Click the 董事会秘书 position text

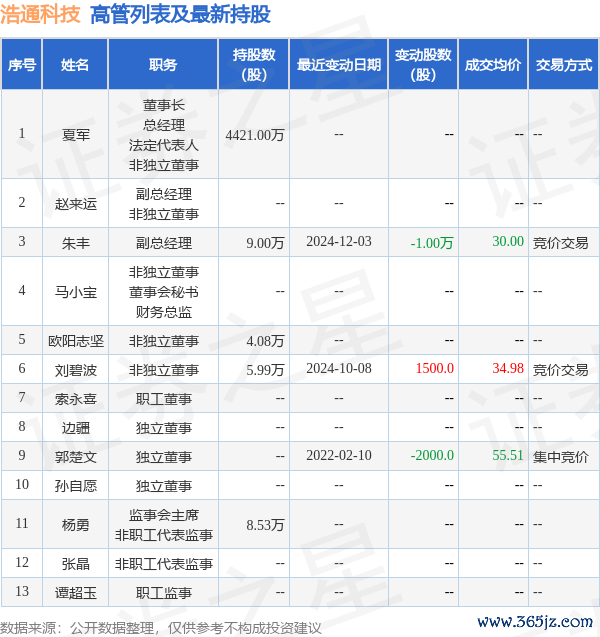(x=164, y=292)
